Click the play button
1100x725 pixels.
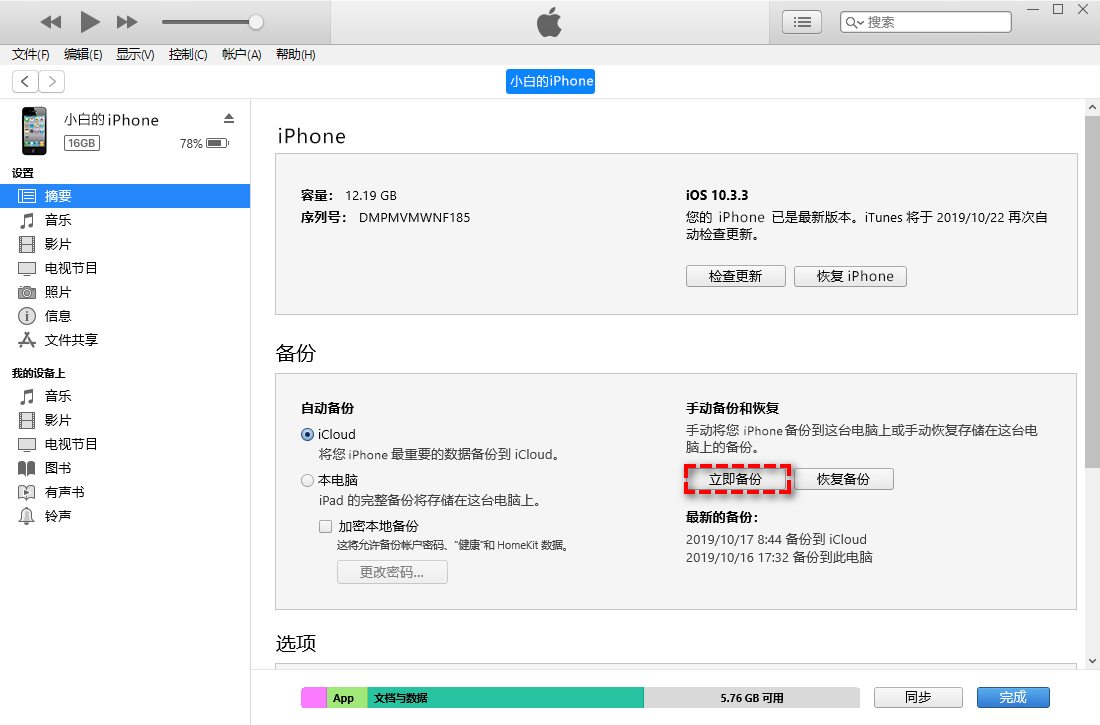coord(90,22)
